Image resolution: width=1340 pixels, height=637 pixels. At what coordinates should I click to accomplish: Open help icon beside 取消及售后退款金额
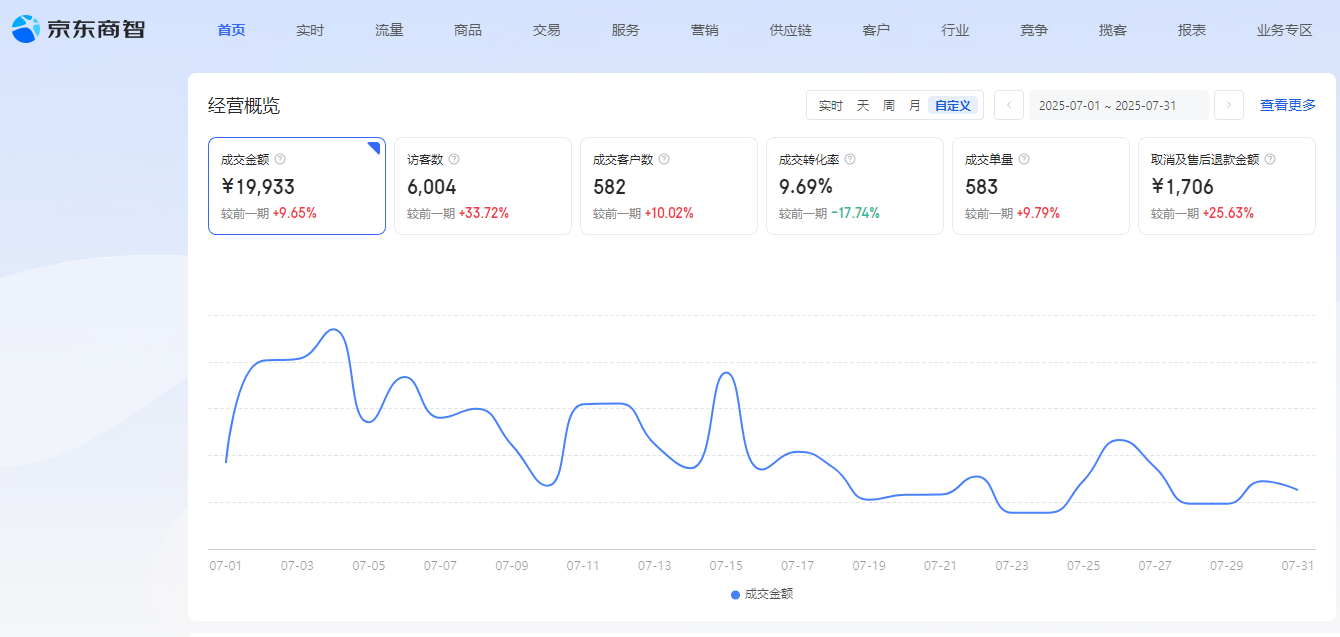coord(1270,159)
